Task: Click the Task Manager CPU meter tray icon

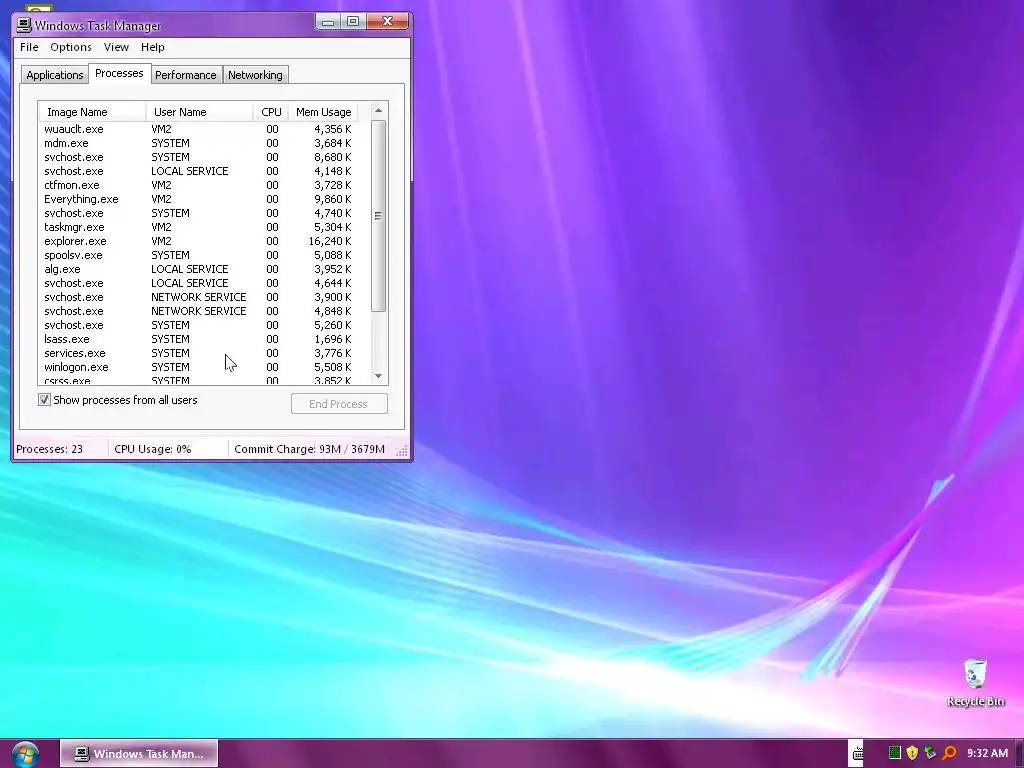Action: 895,753
